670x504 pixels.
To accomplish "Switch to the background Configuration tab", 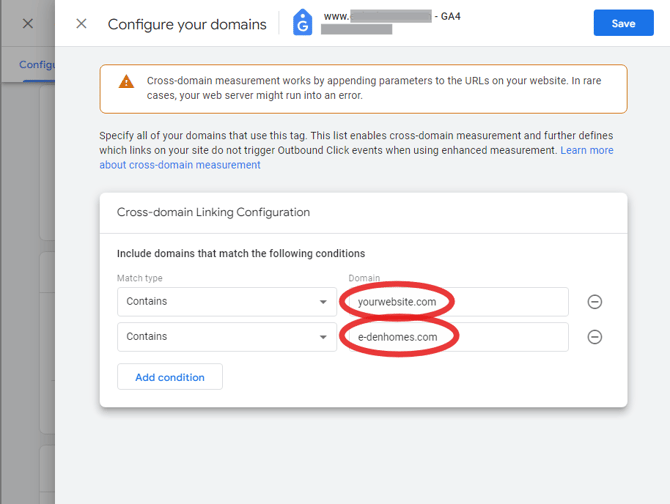I will 36,65.
